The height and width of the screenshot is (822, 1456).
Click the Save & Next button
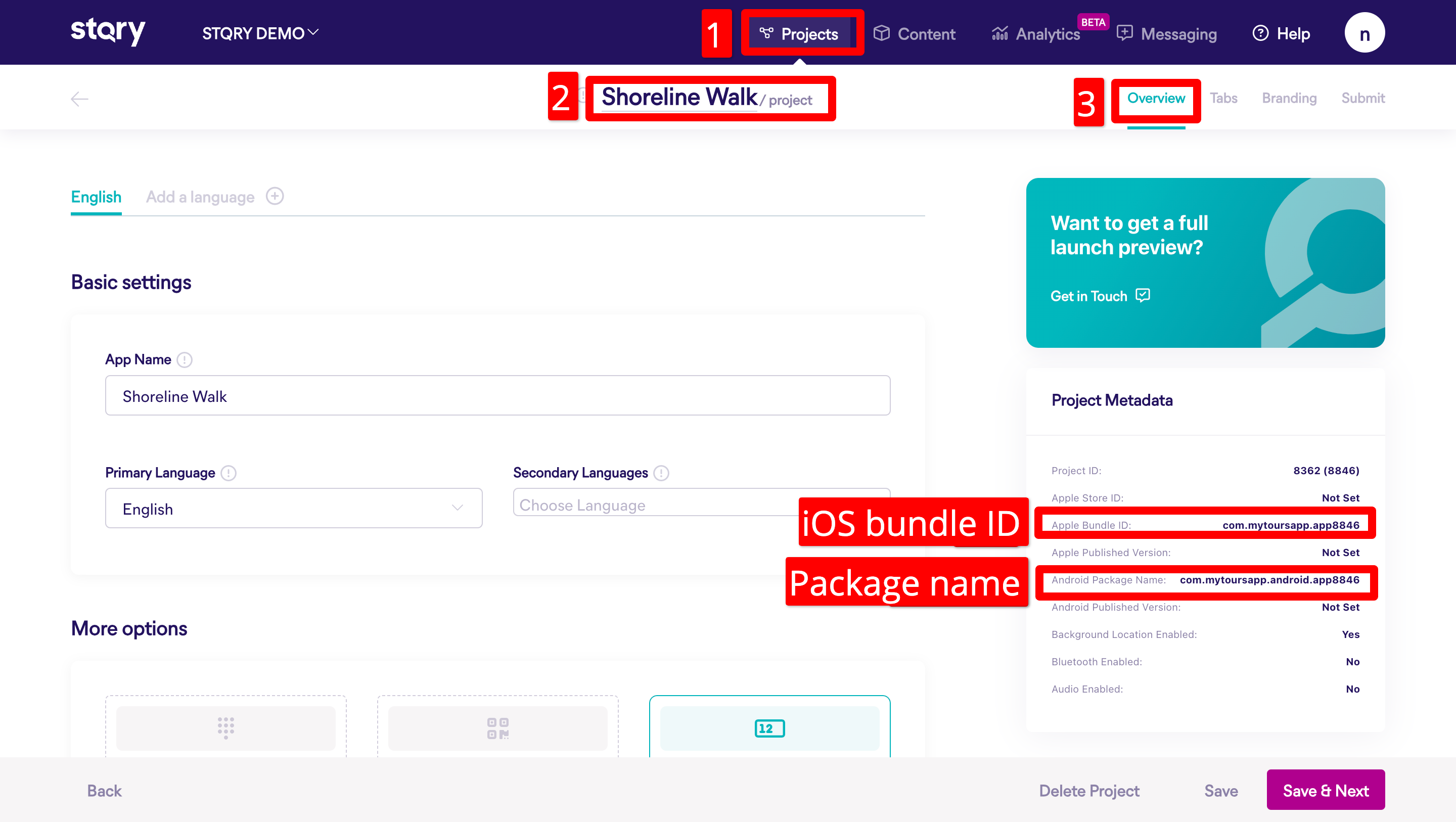point(1325,790)
